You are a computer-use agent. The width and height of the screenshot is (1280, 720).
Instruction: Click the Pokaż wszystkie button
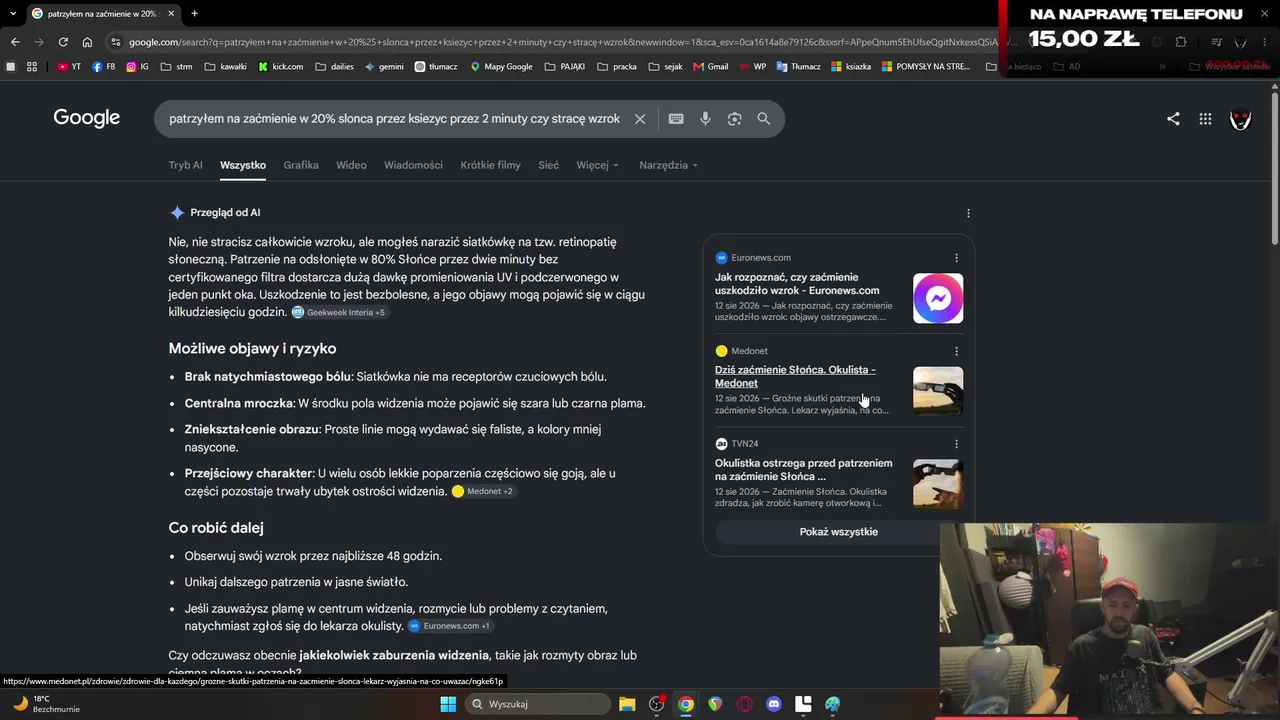point(839,532)
